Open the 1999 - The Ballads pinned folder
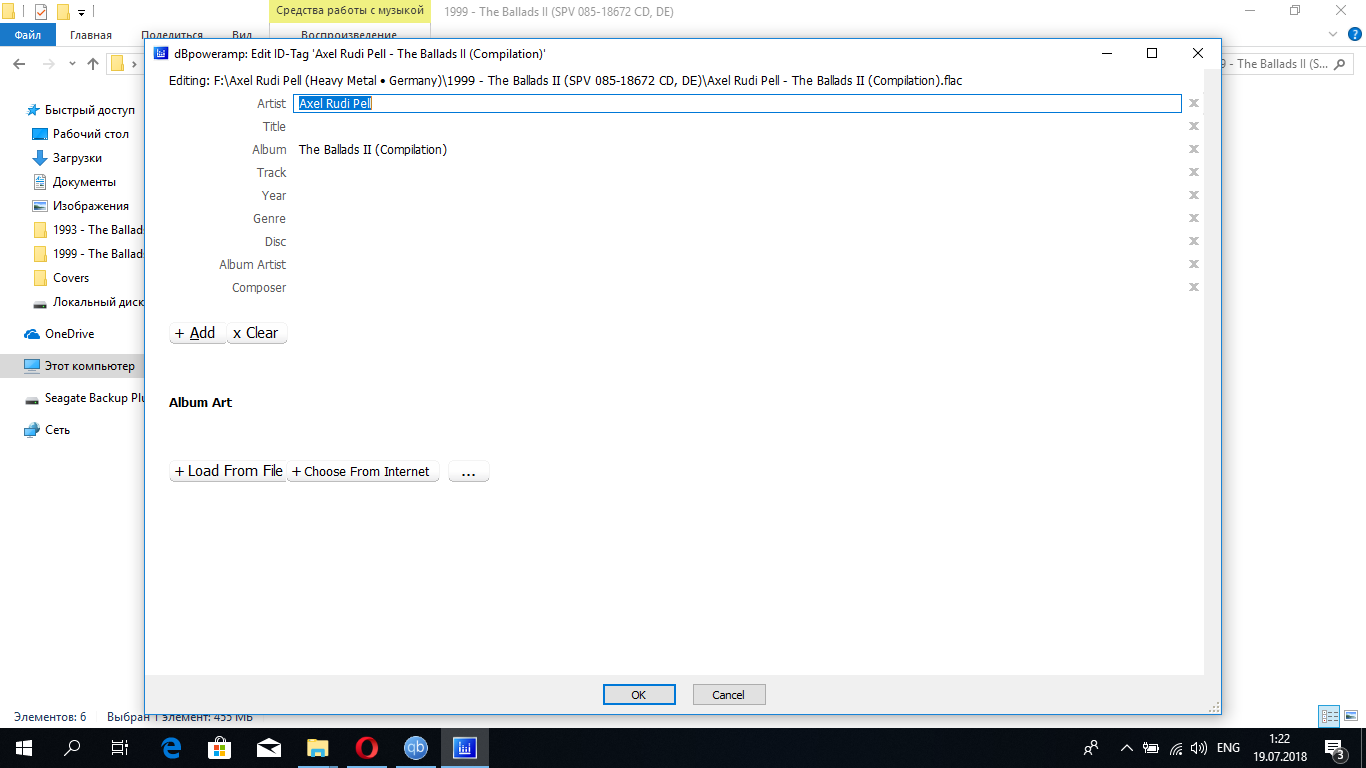The image size is (1366, 768). tap(88, 254)
